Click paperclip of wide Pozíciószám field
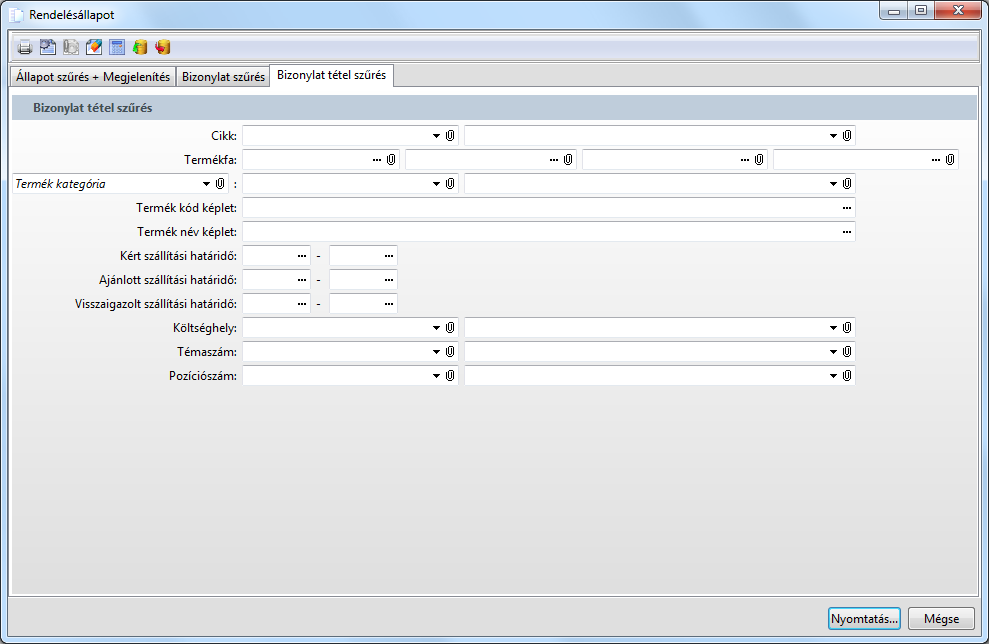This screenshot has height=644, width=989. pos(847,375)
